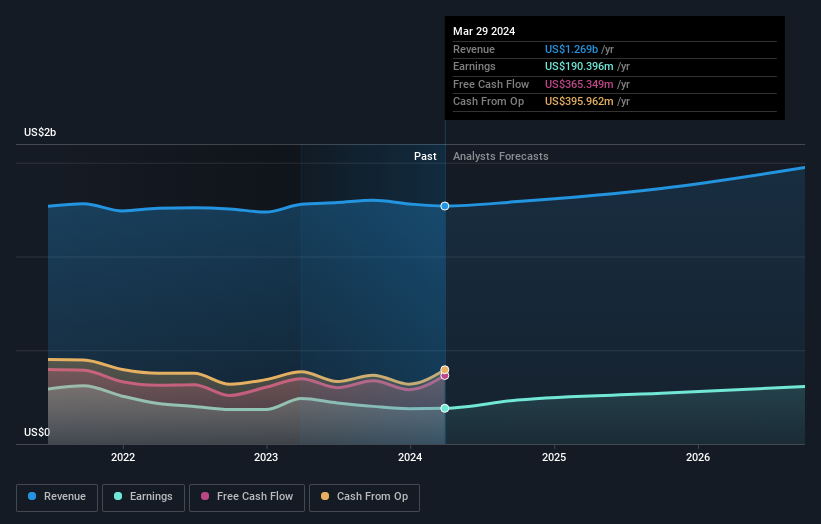821x524 pixels.
Task: Click the US$1.269b revenue value
Action: (571, 49)
